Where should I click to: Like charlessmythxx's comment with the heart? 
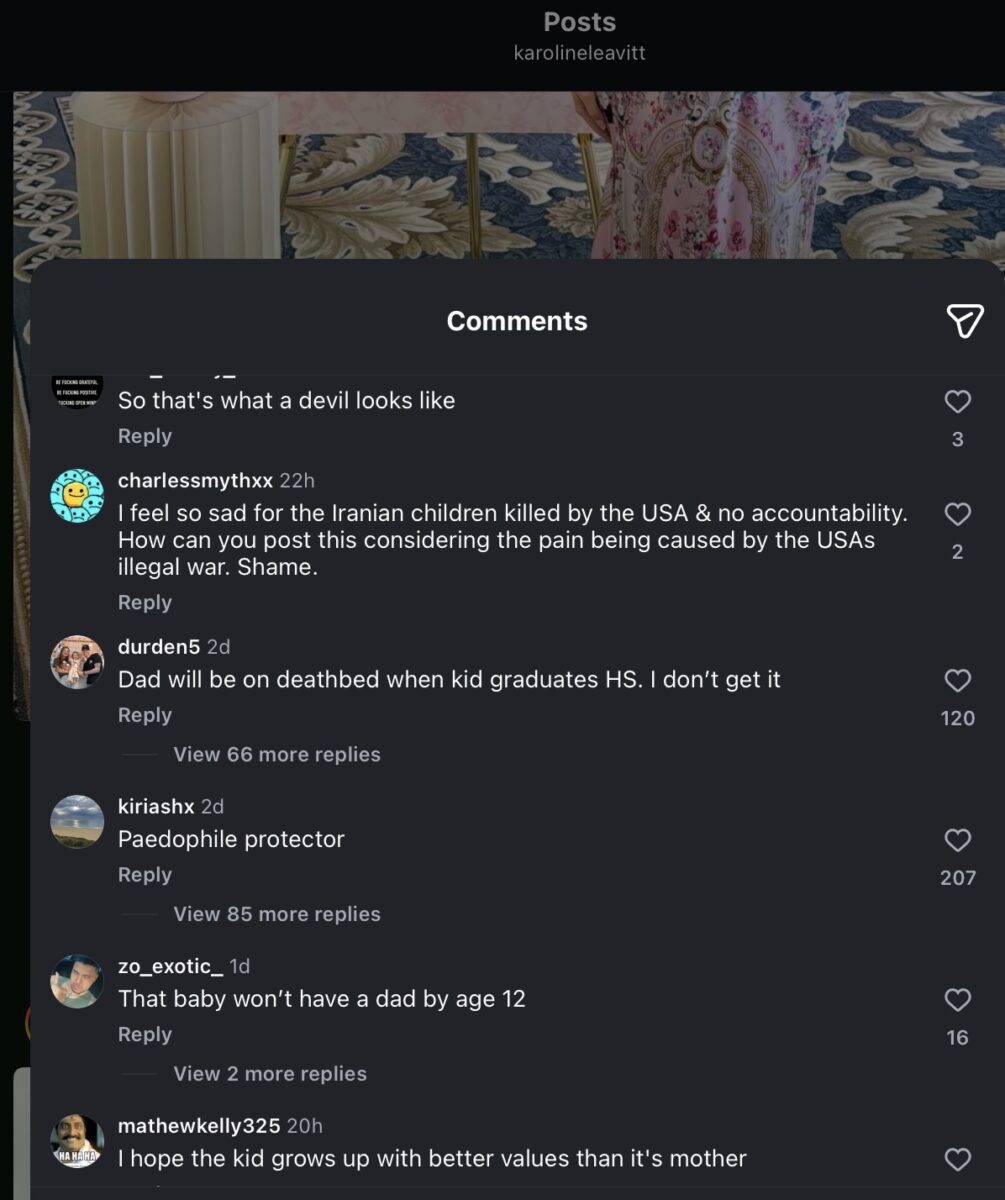tap(957, 514)
